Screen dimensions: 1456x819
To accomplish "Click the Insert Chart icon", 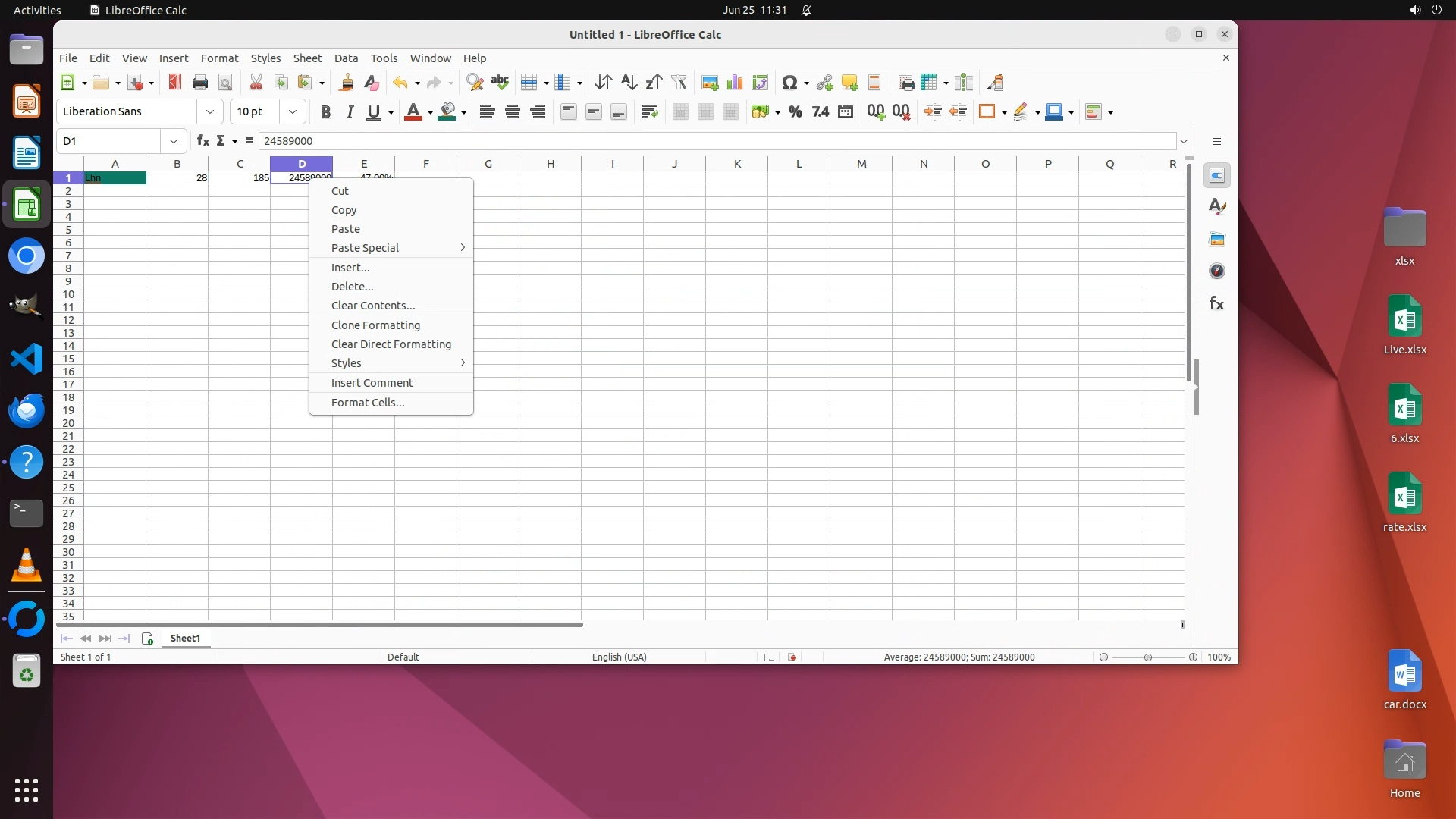I will (735, 83).
